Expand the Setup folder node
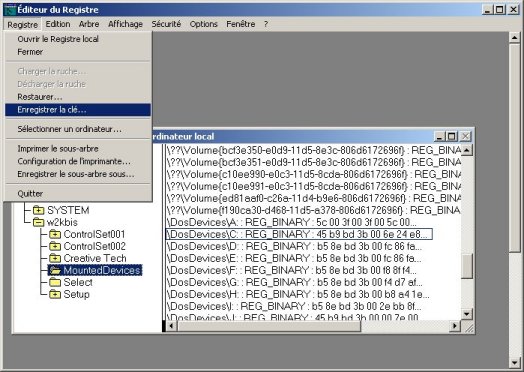This screenshot has height=372, width=524. 55,294
